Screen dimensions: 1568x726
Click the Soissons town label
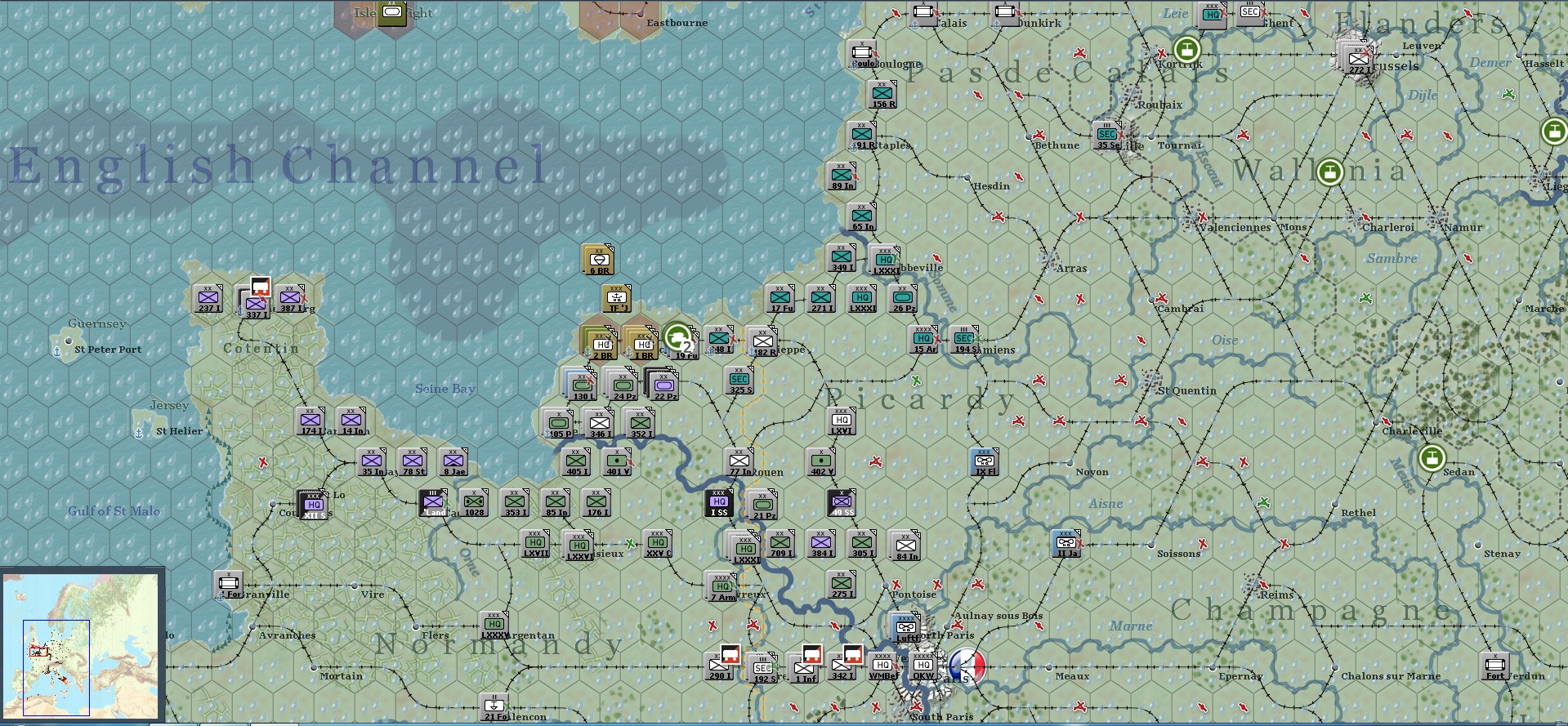pyautogui.click(x=1178, y=554)
